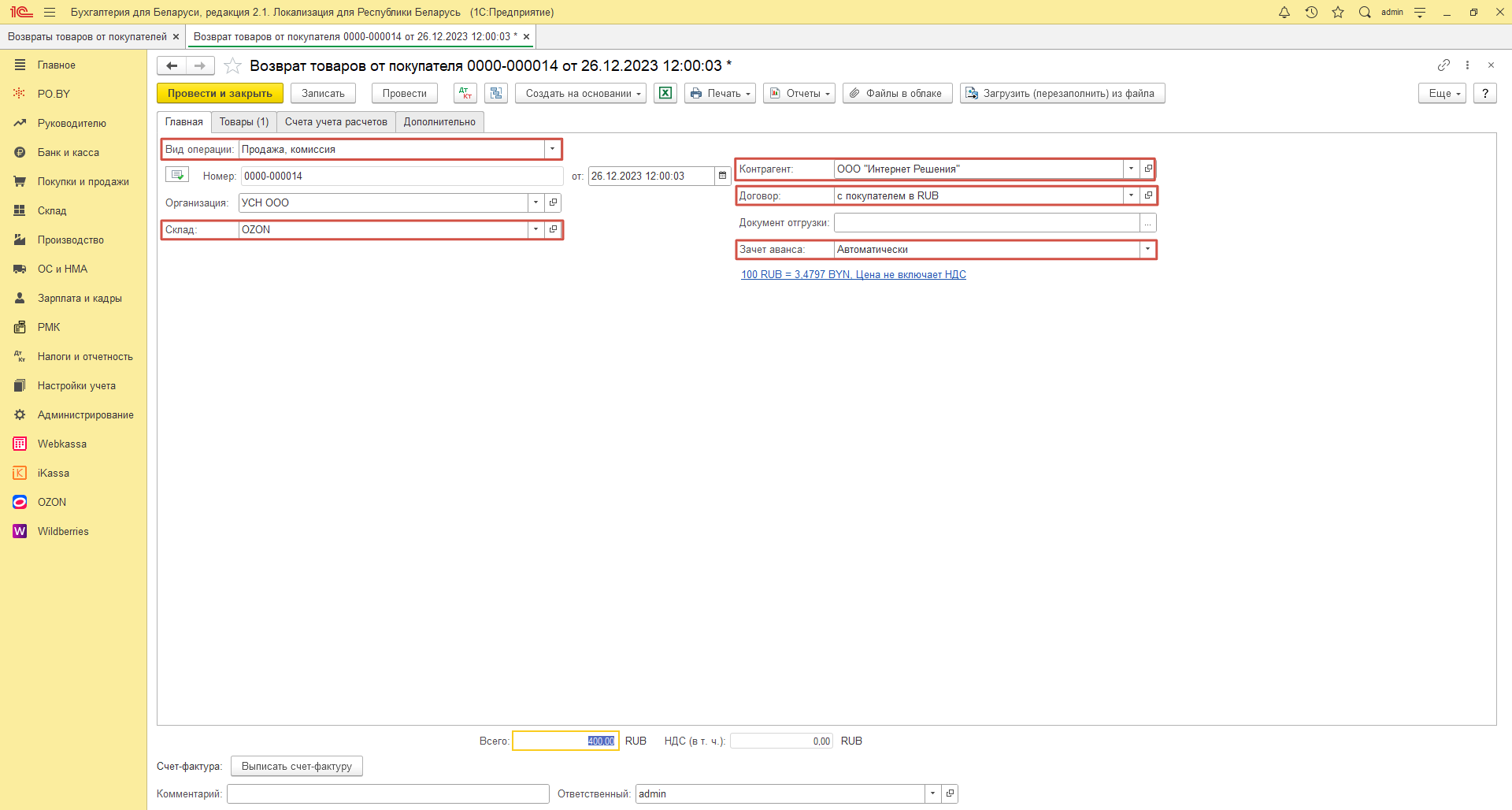Open Администрирование section
Image resolution: width=1512 pixels, height=810 pixels.
pos(86,414)
